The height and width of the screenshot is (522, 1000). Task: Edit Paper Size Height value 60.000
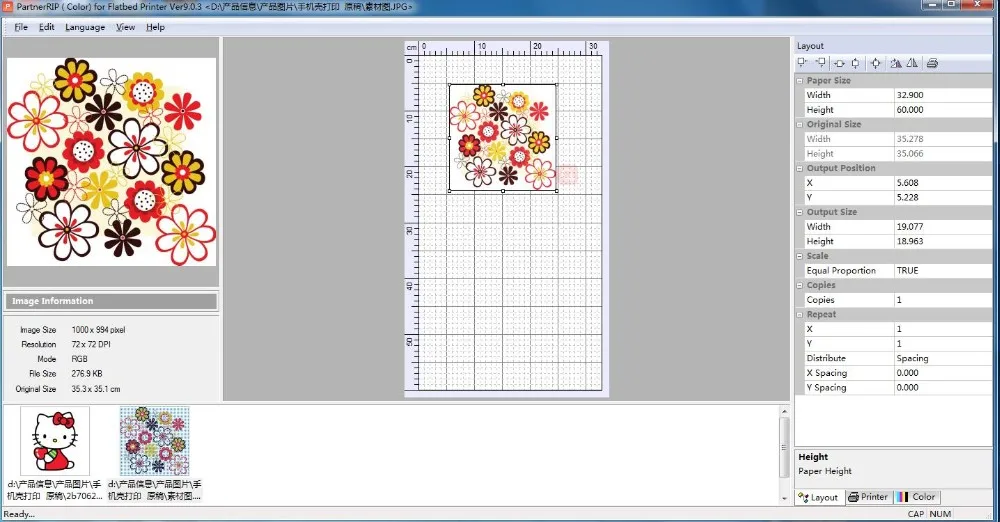pos(943,110)
